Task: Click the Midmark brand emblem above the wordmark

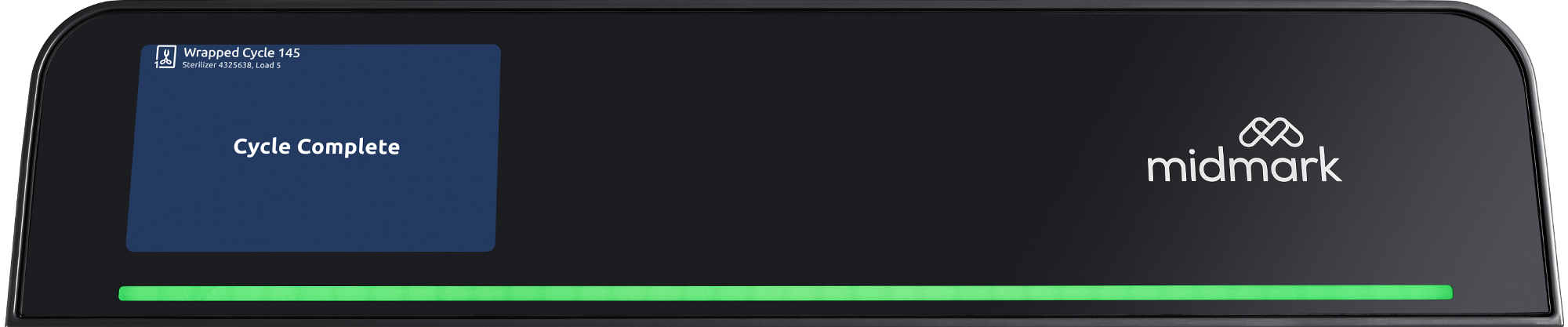Action: coord(1271,133)
